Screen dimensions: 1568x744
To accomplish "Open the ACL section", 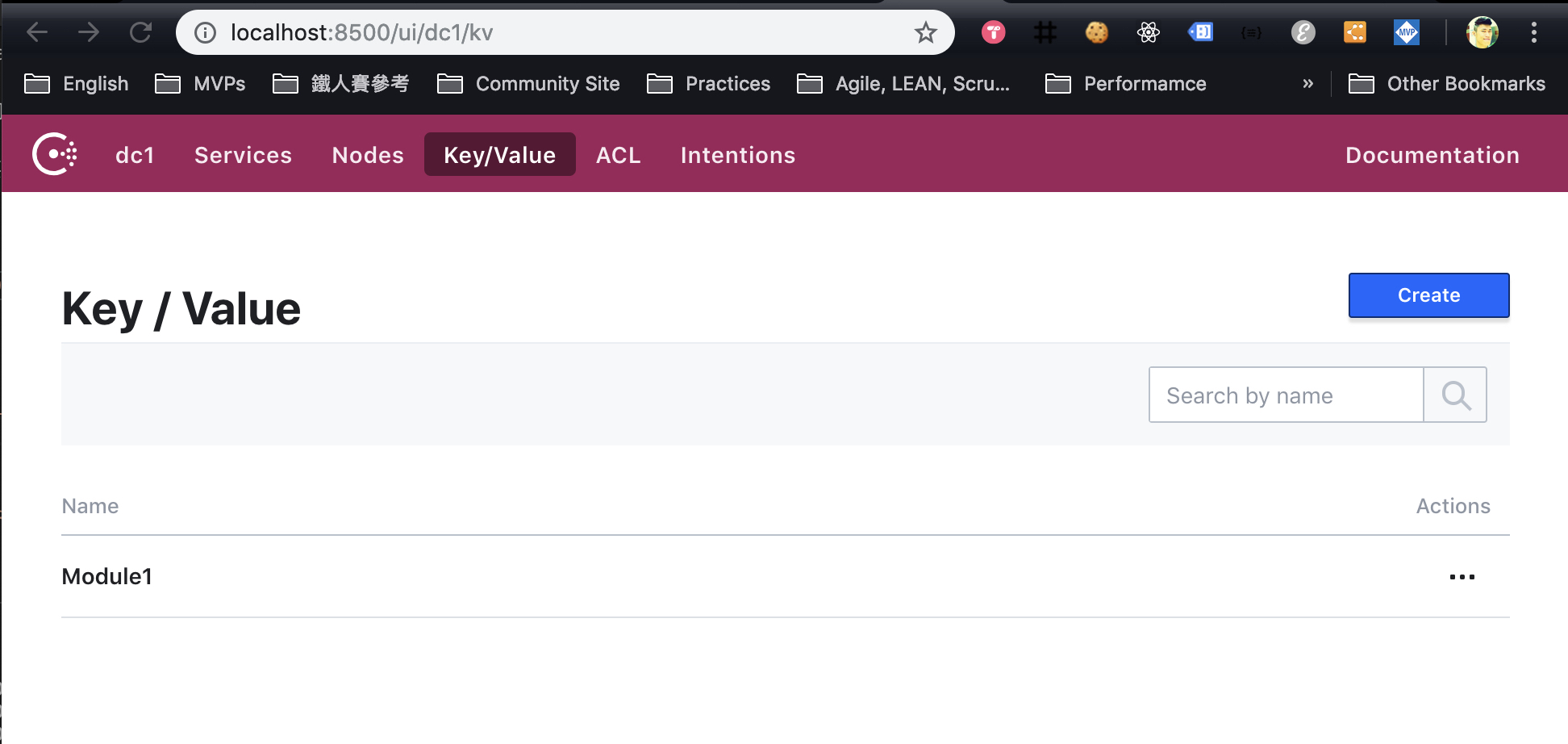I will [x=618, y=155].
